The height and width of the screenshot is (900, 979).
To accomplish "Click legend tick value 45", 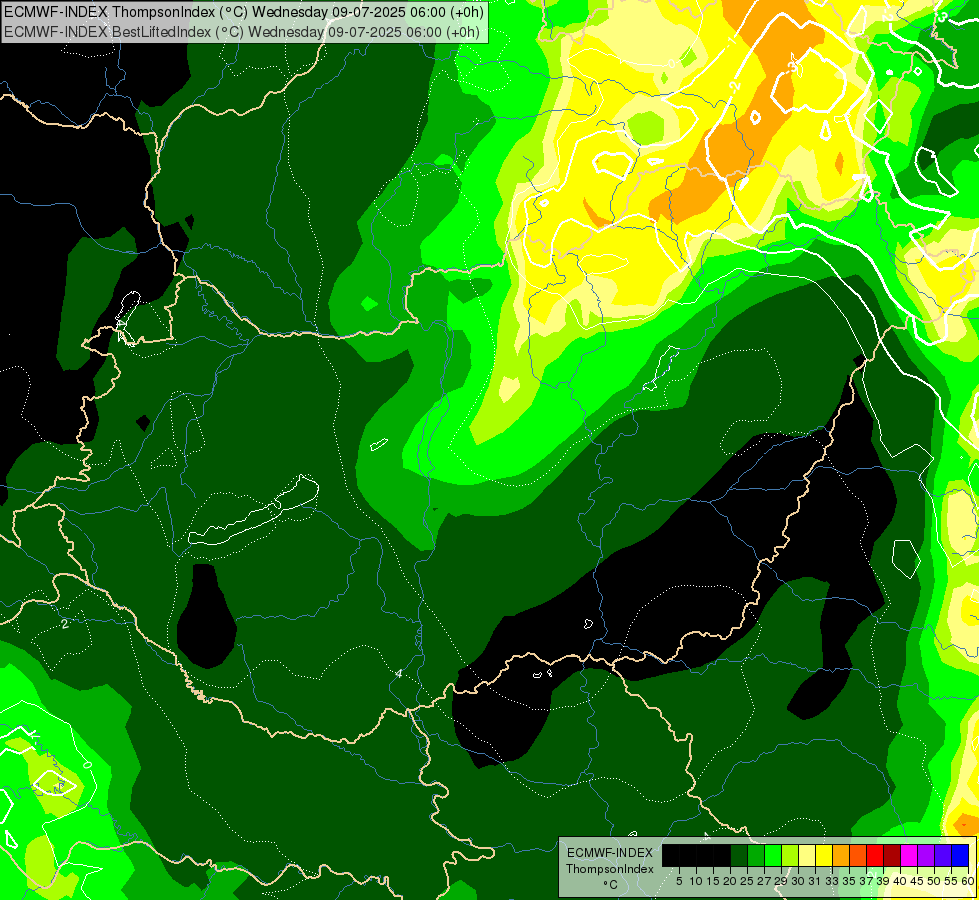I will coord(918,881).
